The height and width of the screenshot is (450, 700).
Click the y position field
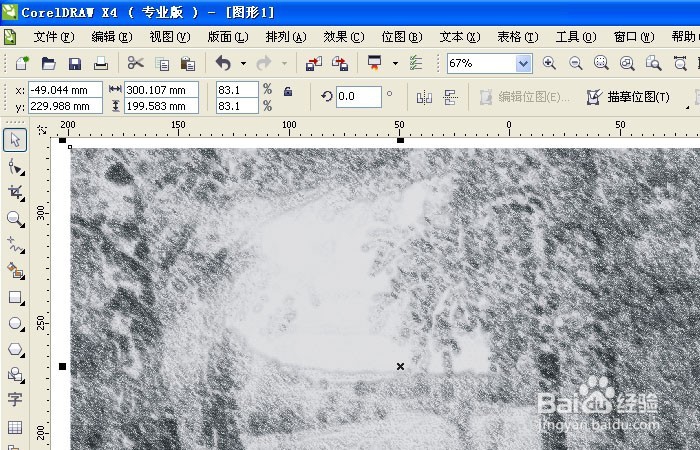coord(65,106)
